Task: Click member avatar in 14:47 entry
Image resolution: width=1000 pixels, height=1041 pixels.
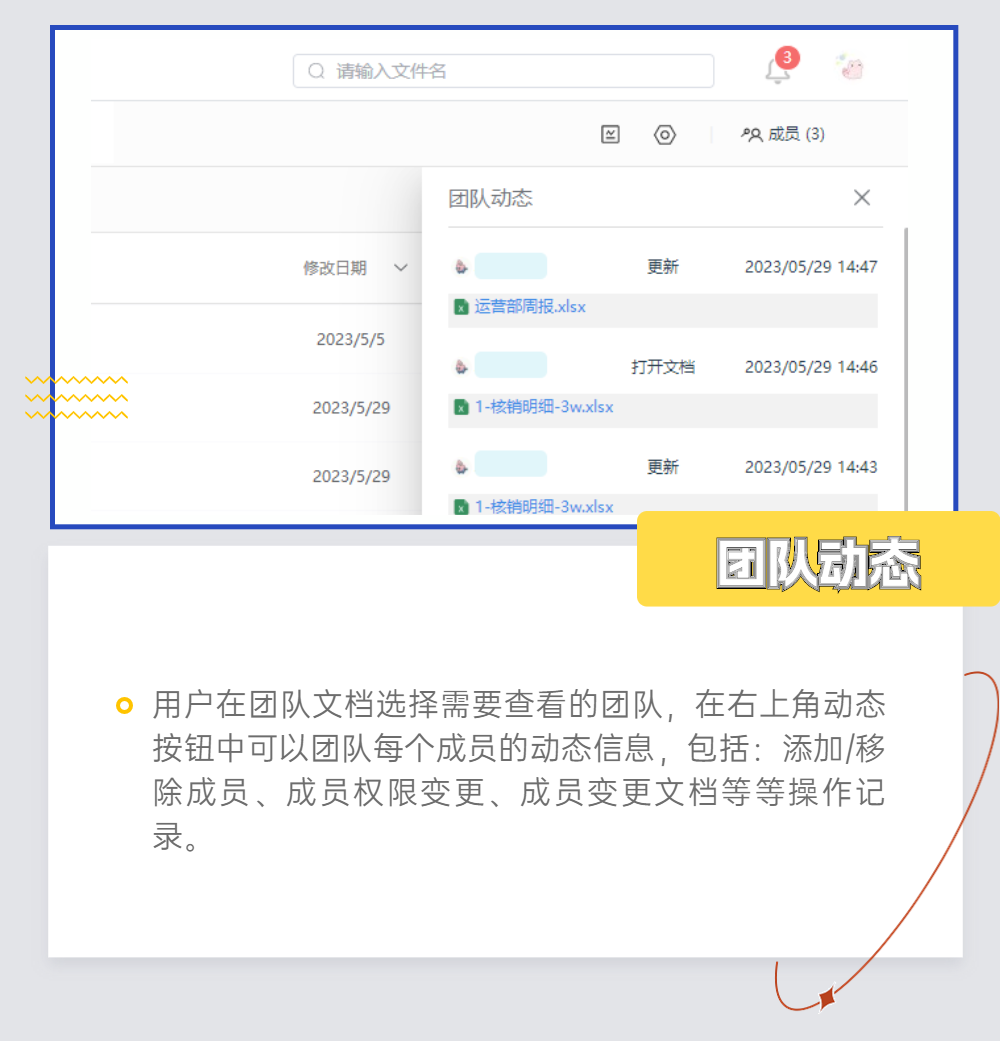Action: pyautogui.click(x=461, y=267)
